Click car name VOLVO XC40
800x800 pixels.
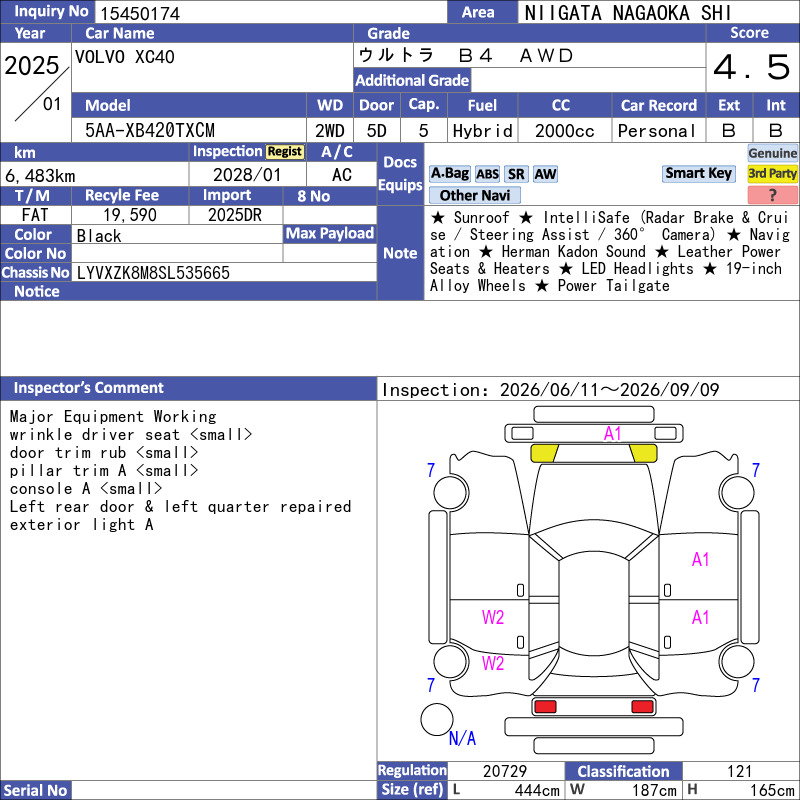coord(124,57)
